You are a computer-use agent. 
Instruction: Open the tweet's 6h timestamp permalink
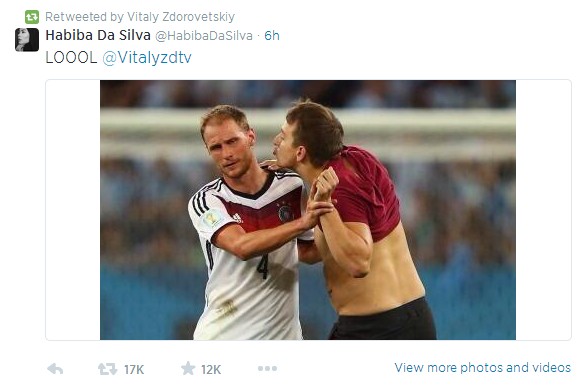click(x=272, y=36)
